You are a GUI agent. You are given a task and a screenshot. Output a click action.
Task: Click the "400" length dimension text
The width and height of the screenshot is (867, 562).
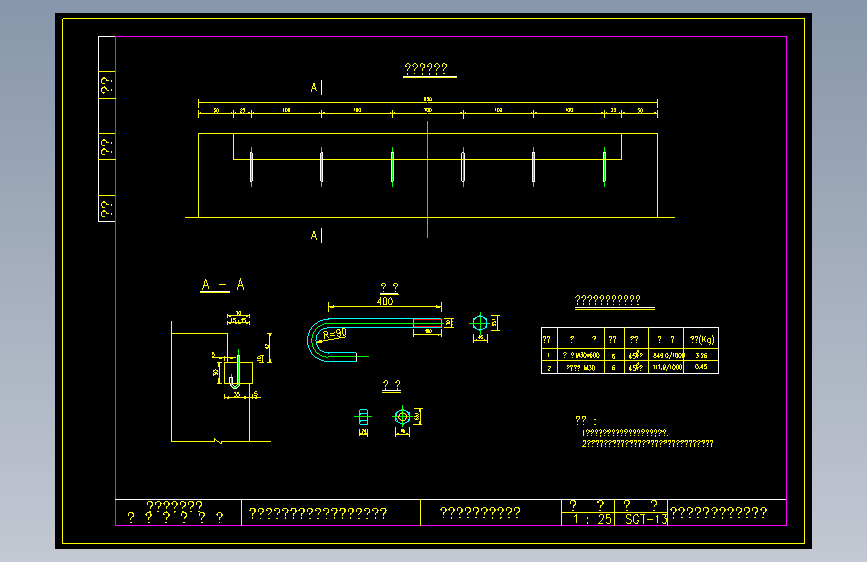385,301
